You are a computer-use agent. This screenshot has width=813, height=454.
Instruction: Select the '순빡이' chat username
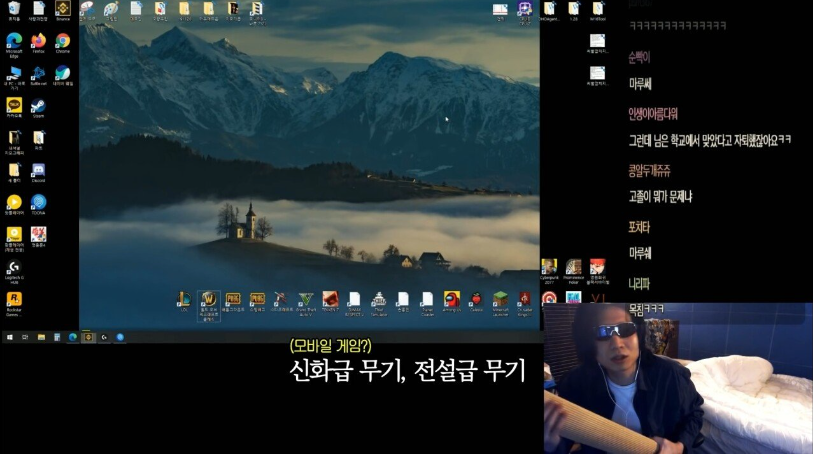(639, 58)
